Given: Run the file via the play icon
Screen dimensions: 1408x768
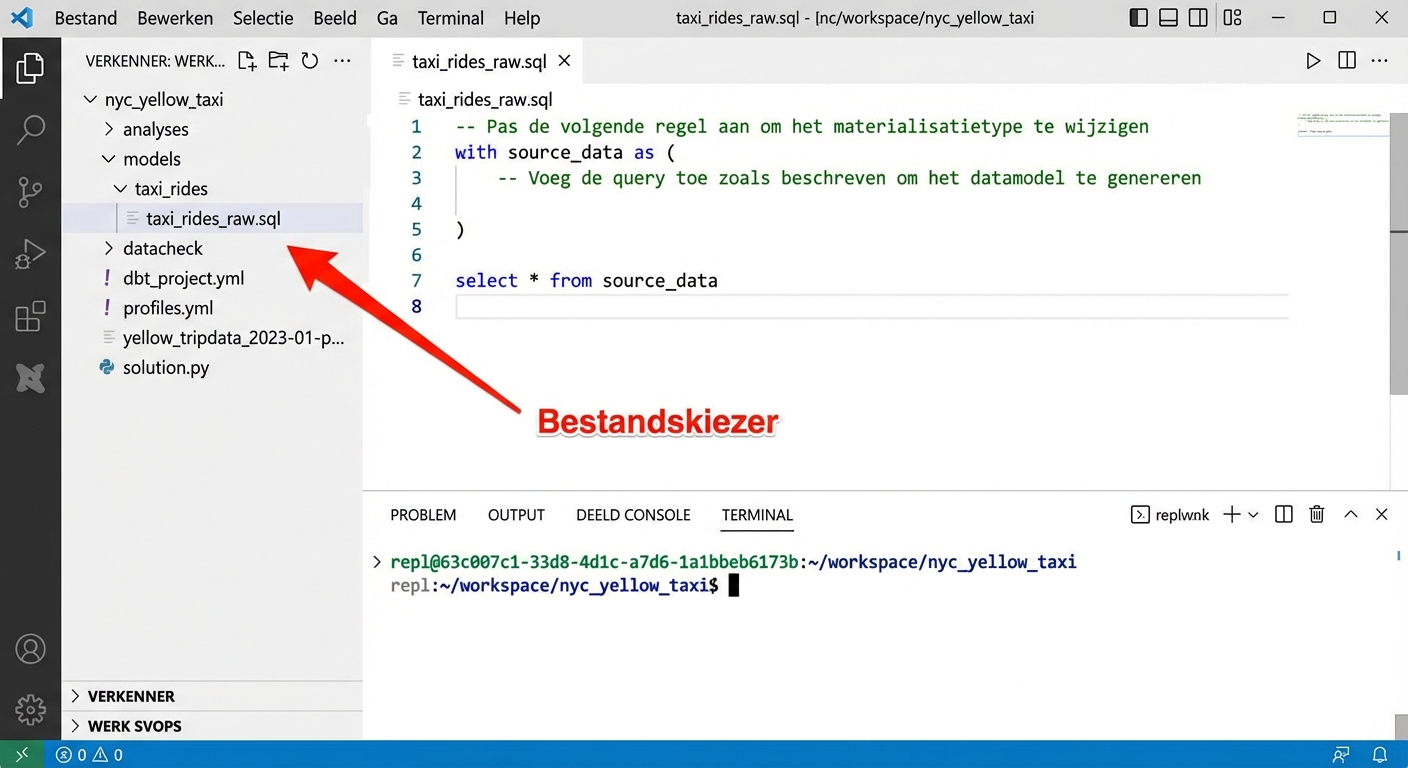Looking at the screenshot, I should click(1313, 61).
